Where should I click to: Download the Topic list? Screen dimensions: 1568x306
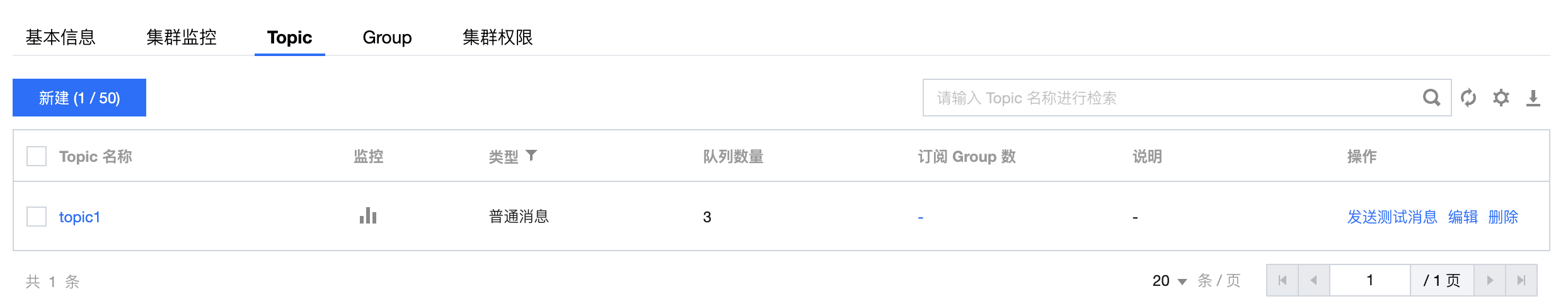coord(1533,98)
